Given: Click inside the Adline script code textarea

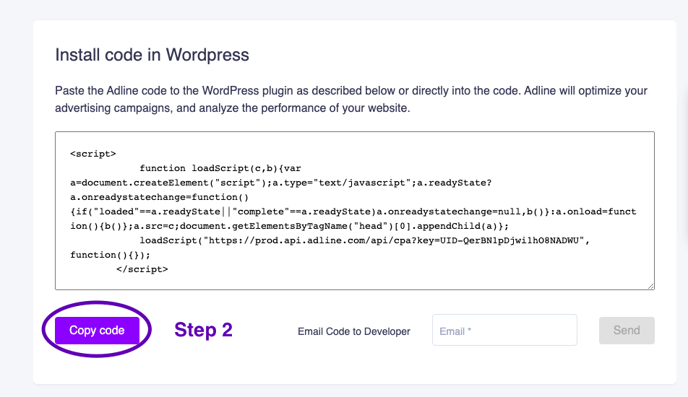Looking at the screenshot, I should tap(355, 211).
